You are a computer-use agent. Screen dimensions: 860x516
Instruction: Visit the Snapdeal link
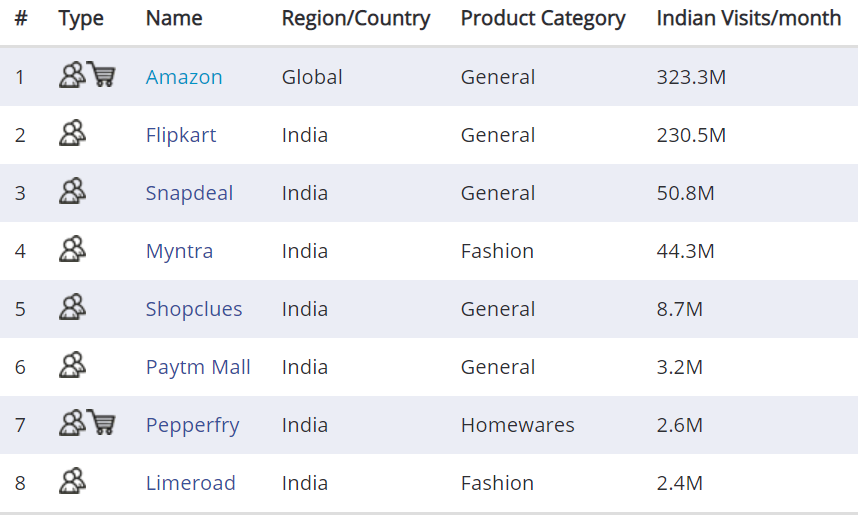coord(189,193)
